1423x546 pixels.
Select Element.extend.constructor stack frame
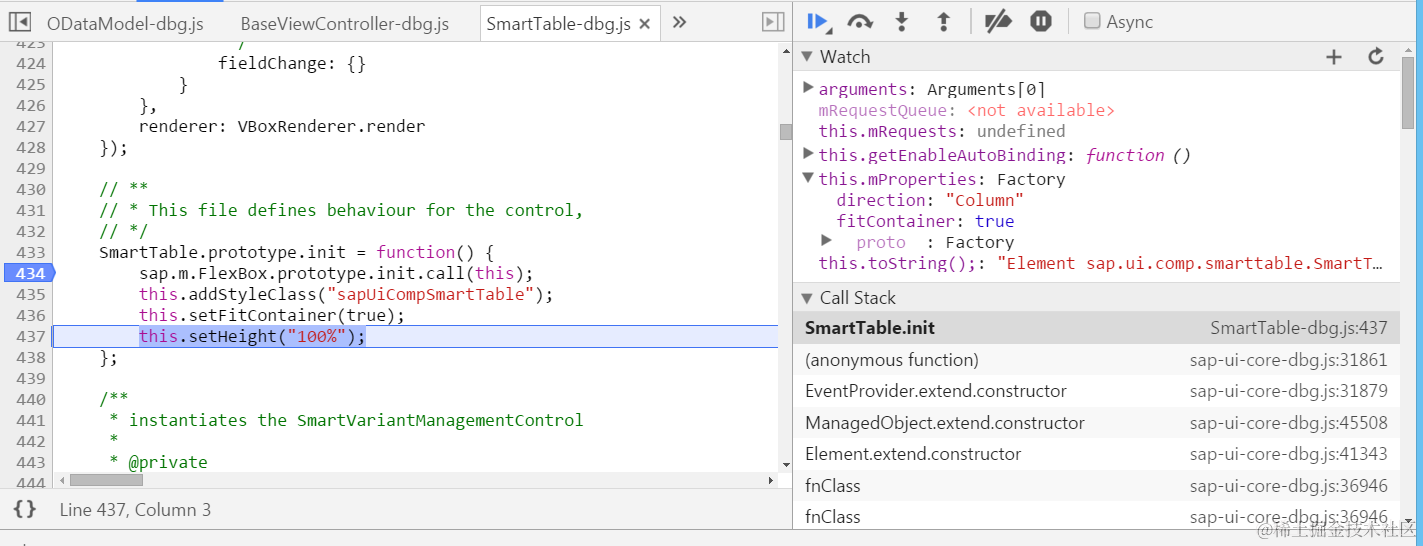(x=1097, y=454)
